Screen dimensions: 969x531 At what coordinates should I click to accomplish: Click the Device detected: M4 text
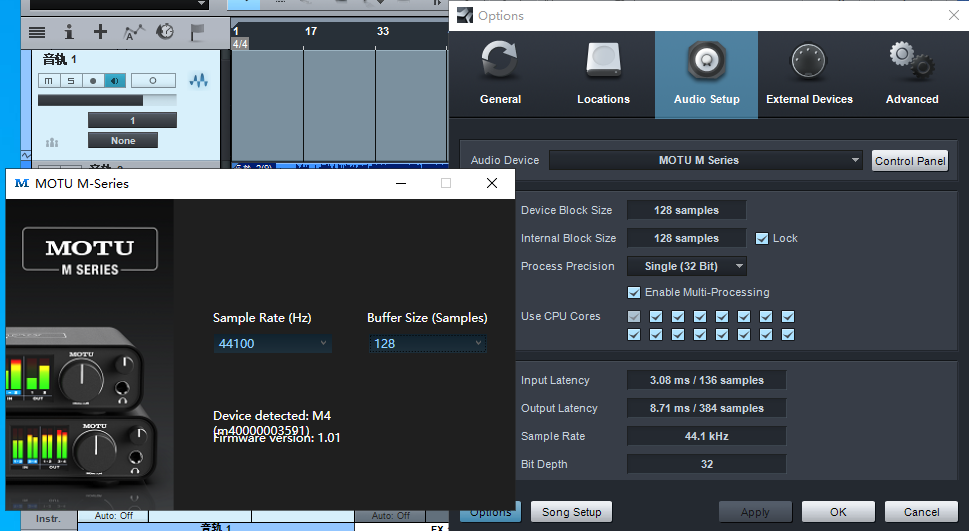[x=272, y=415]
